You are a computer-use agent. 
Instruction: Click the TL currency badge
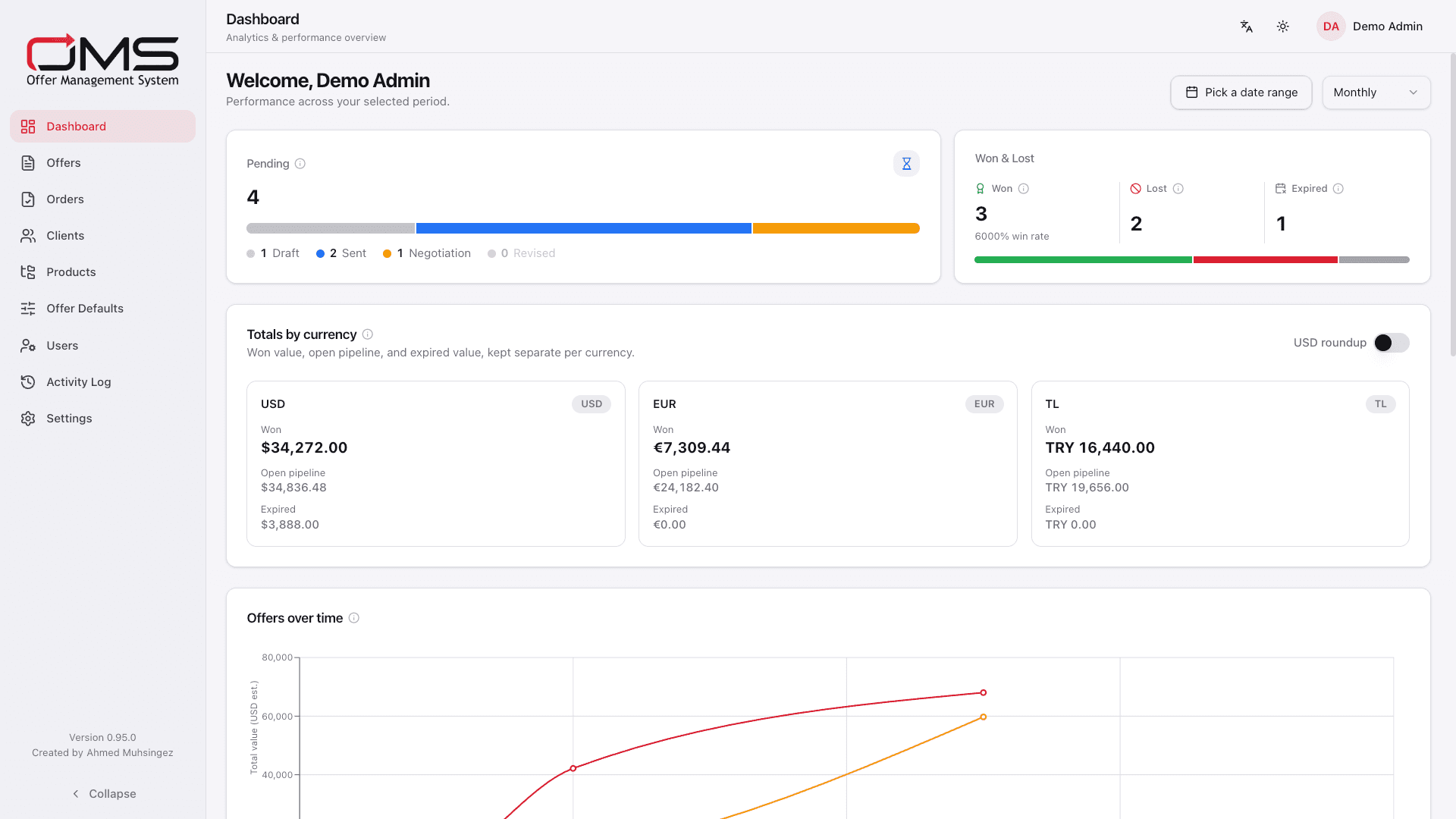(x=1381, y=404)
